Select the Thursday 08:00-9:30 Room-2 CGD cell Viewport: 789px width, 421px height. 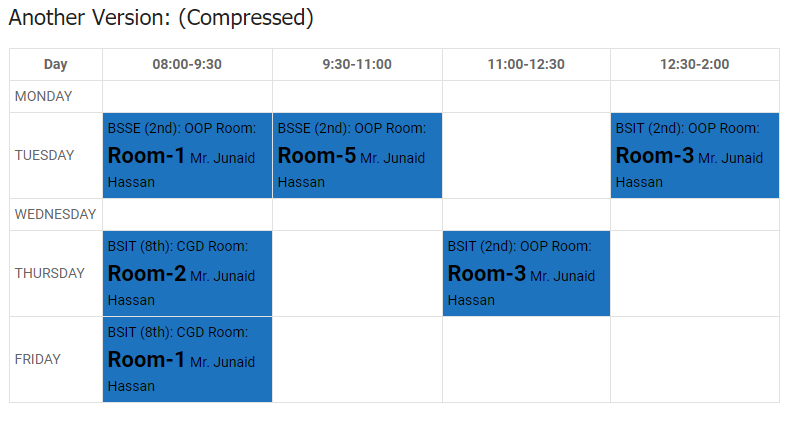coord(187,274)
